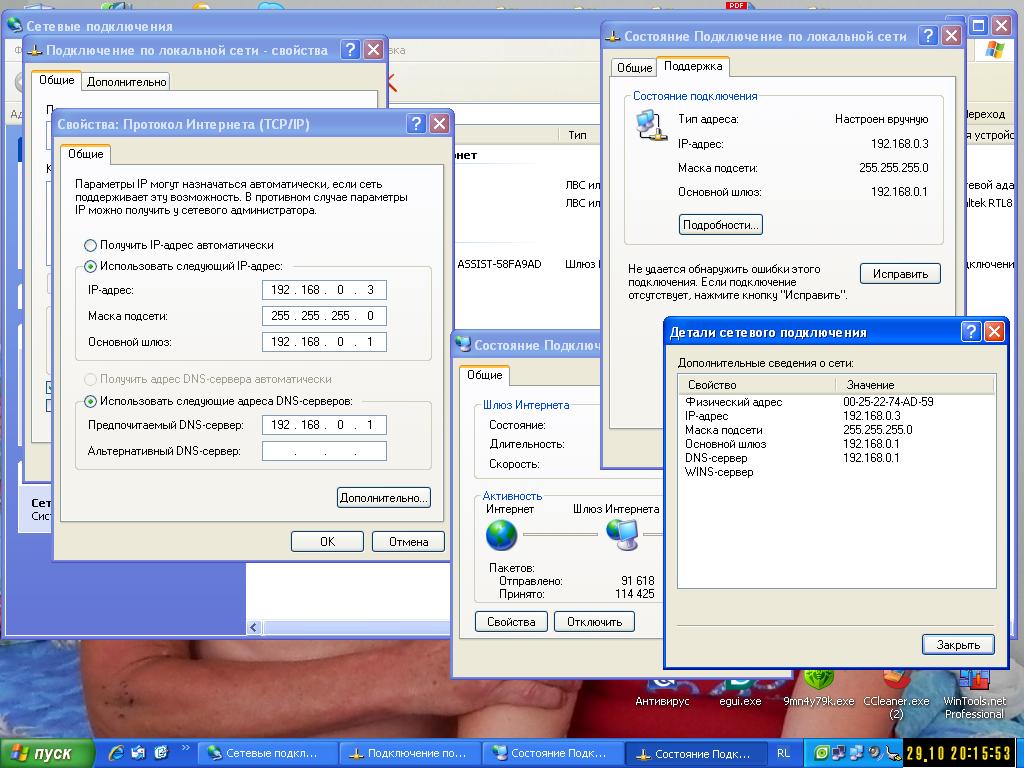Select Использовать следующий IP-адрес option
Screen dimensions: 1024x768
click(90, 266)
